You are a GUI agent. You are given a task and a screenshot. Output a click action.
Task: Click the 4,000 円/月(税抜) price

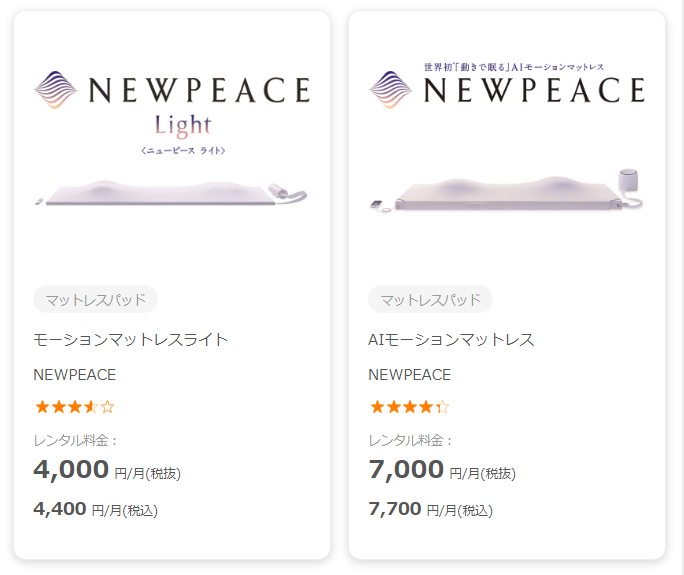point(107,470)
